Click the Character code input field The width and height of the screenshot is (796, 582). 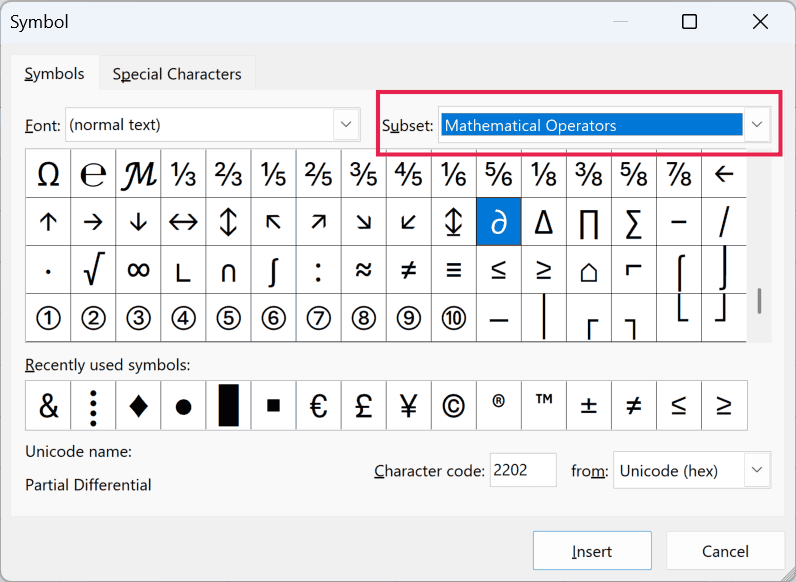pos(523,470)
